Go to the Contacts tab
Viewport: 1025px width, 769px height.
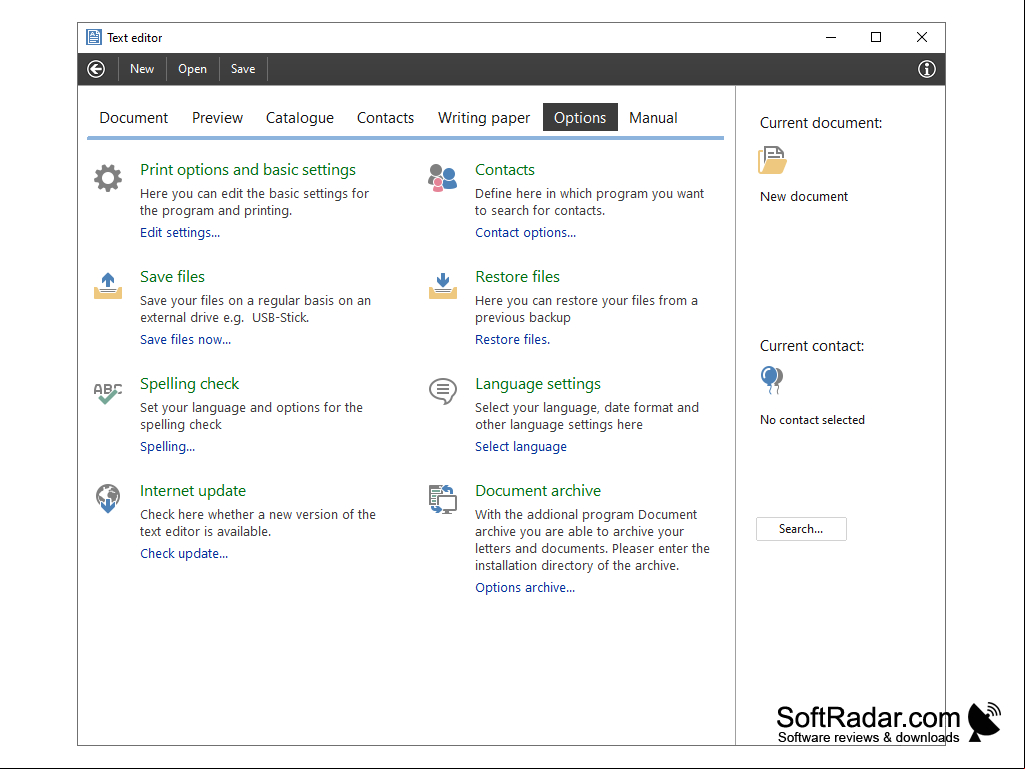click(385, 118)
